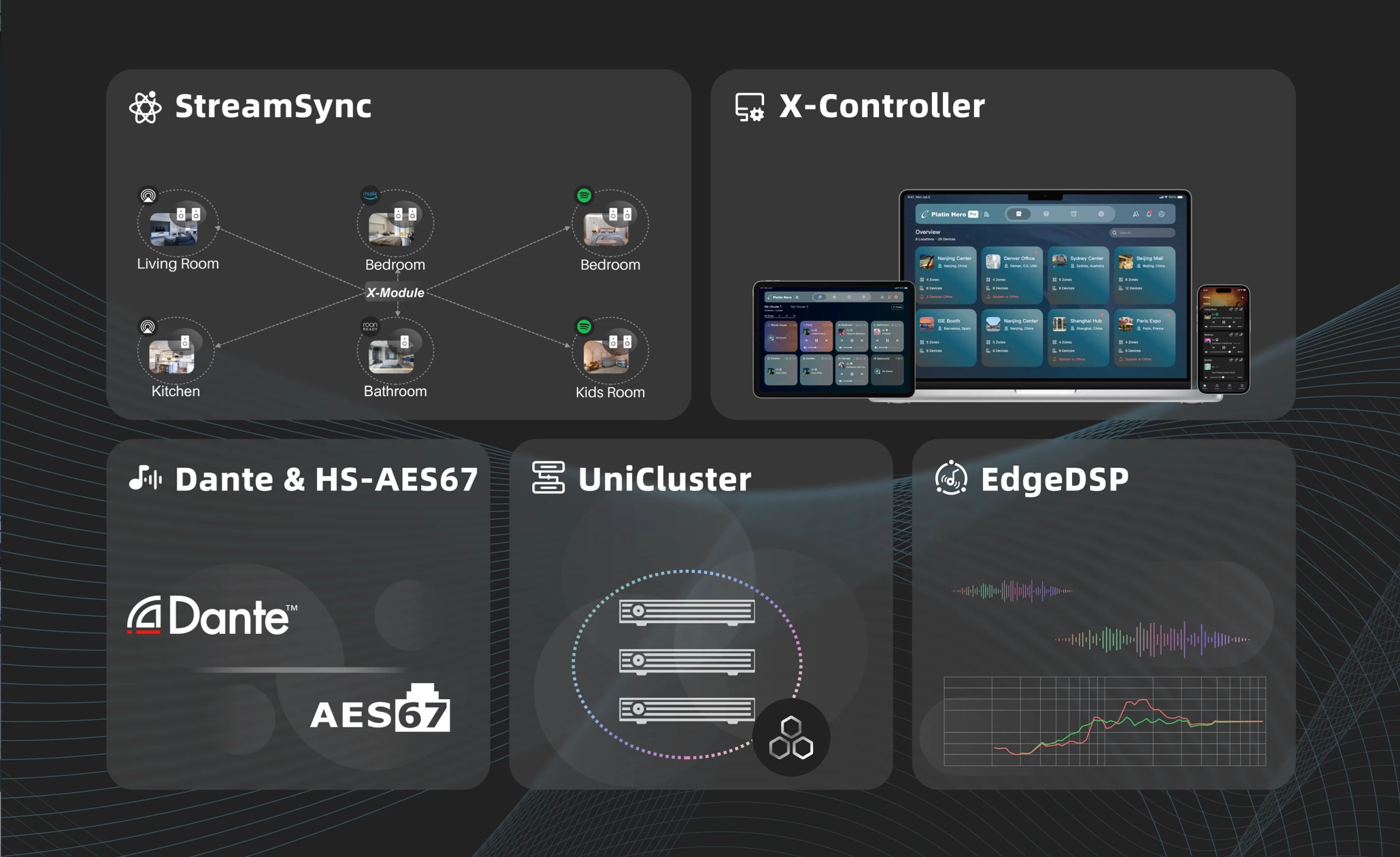This screenshot has width=1400, height=857.
Task: Click the Amazon Music icon above center Bedroom
Action: (369, 195)
